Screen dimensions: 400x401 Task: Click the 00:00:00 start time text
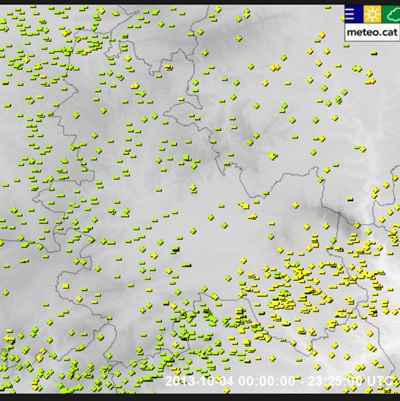click(x=266, y=381)
